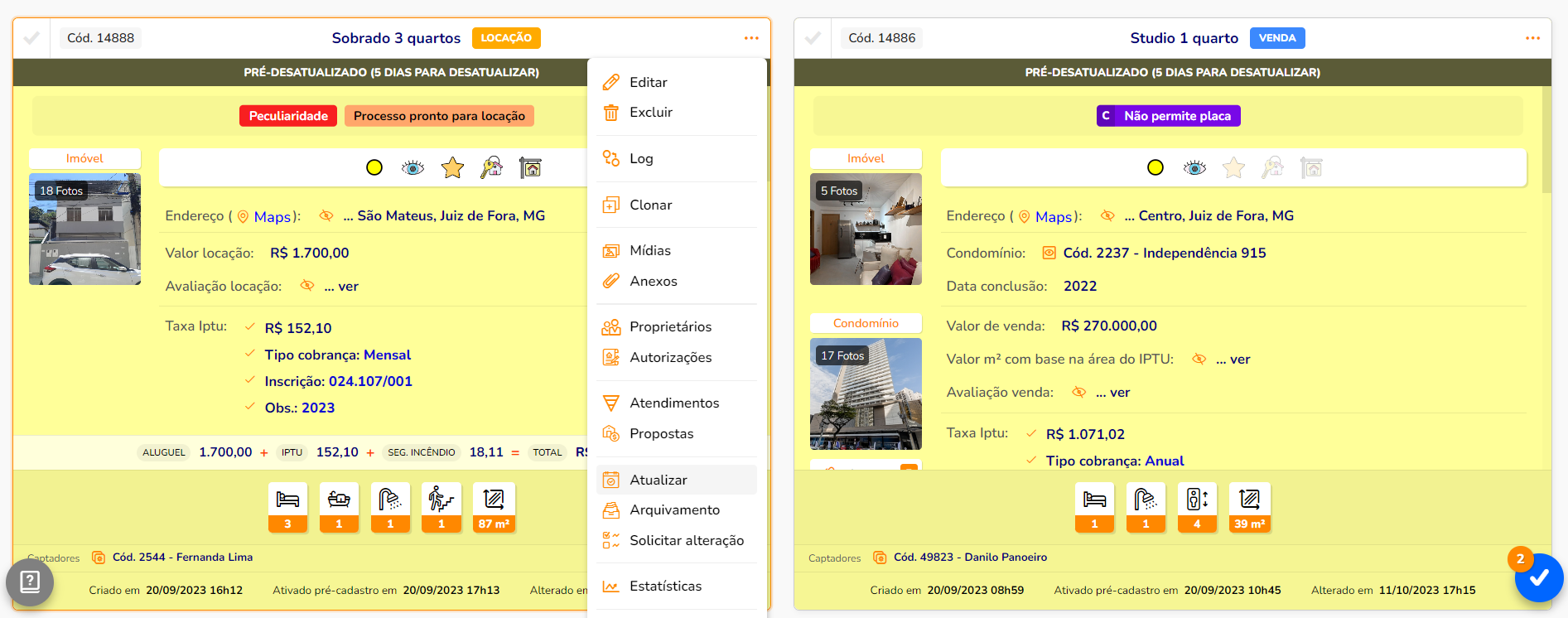The image size is (1568, 618).
Task: Click the key holder icon on Sobrado listing
Action: [491, 168]
